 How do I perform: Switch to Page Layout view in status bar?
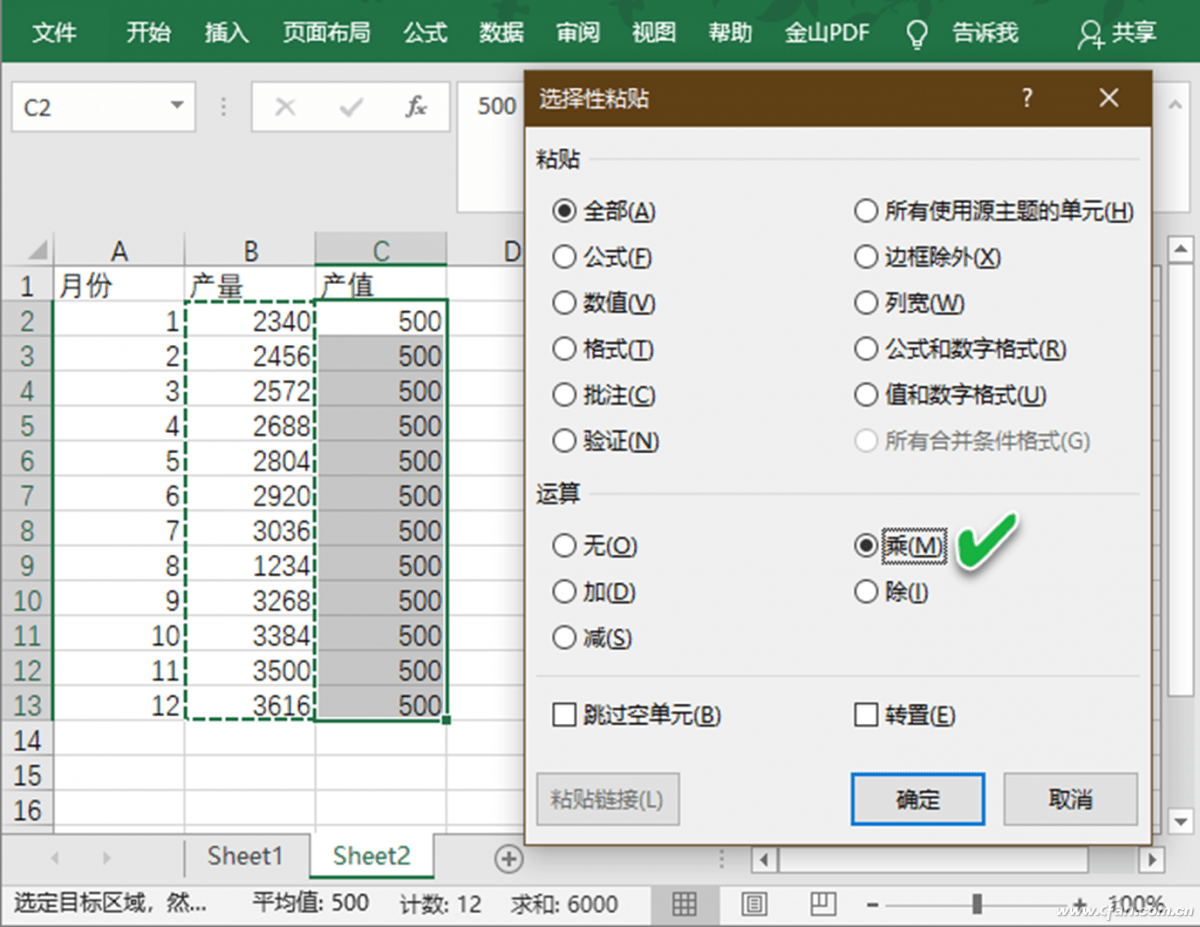click(754, 903)
